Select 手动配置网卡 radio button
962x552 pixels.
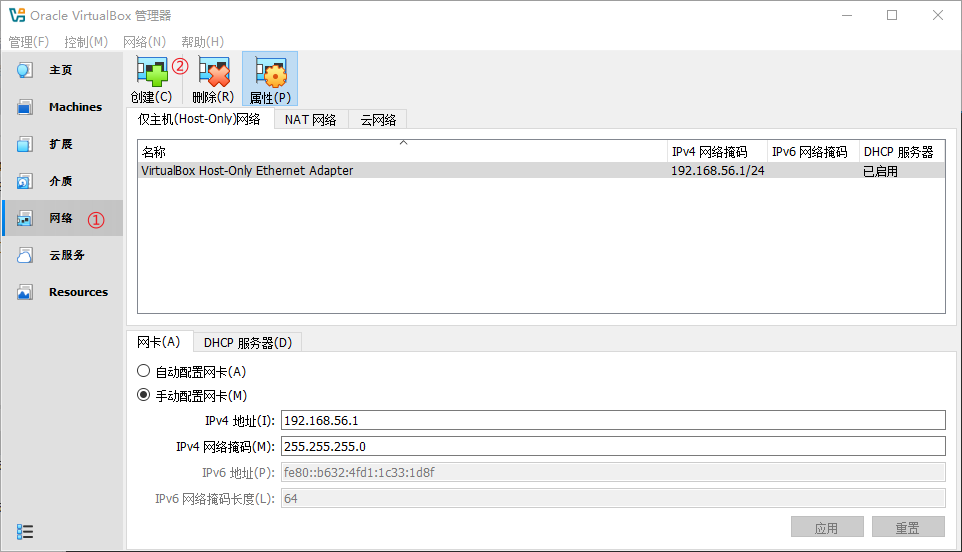(144, 395)
